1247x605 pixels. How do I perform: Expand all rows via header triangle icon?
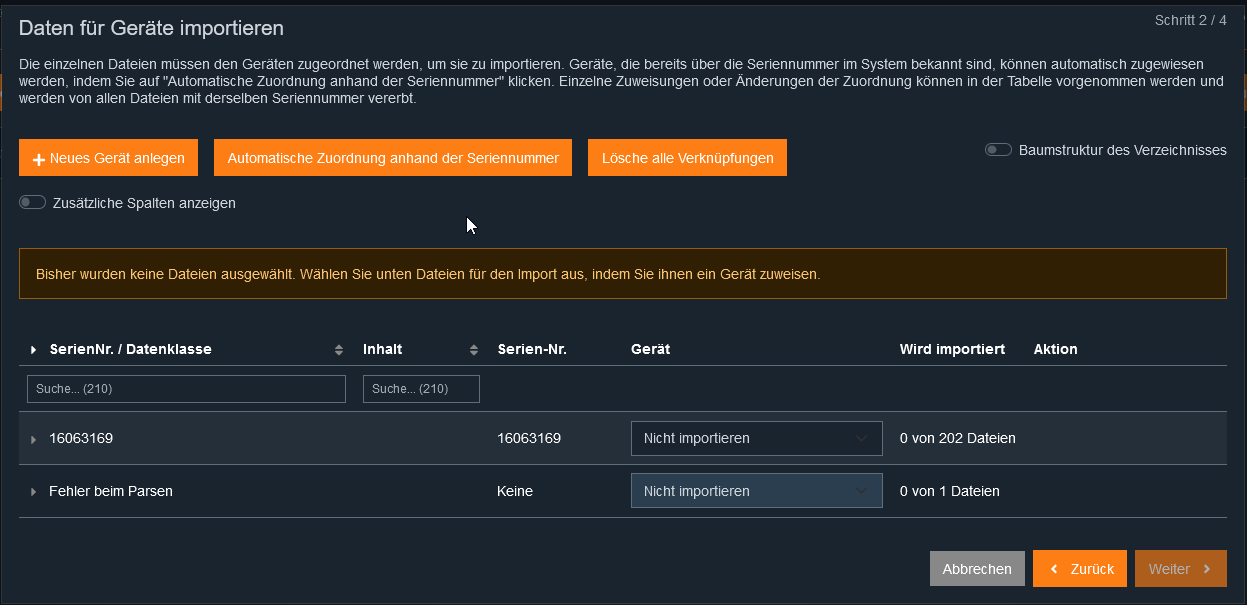pos(34,350)
